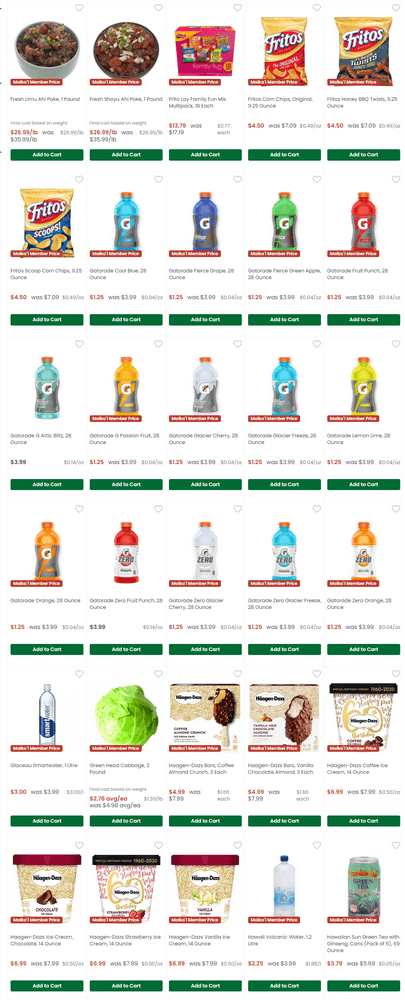Toggle favorite for Frito Lay Family Fun Mix
405x1000 pixels.
[237, 8]
